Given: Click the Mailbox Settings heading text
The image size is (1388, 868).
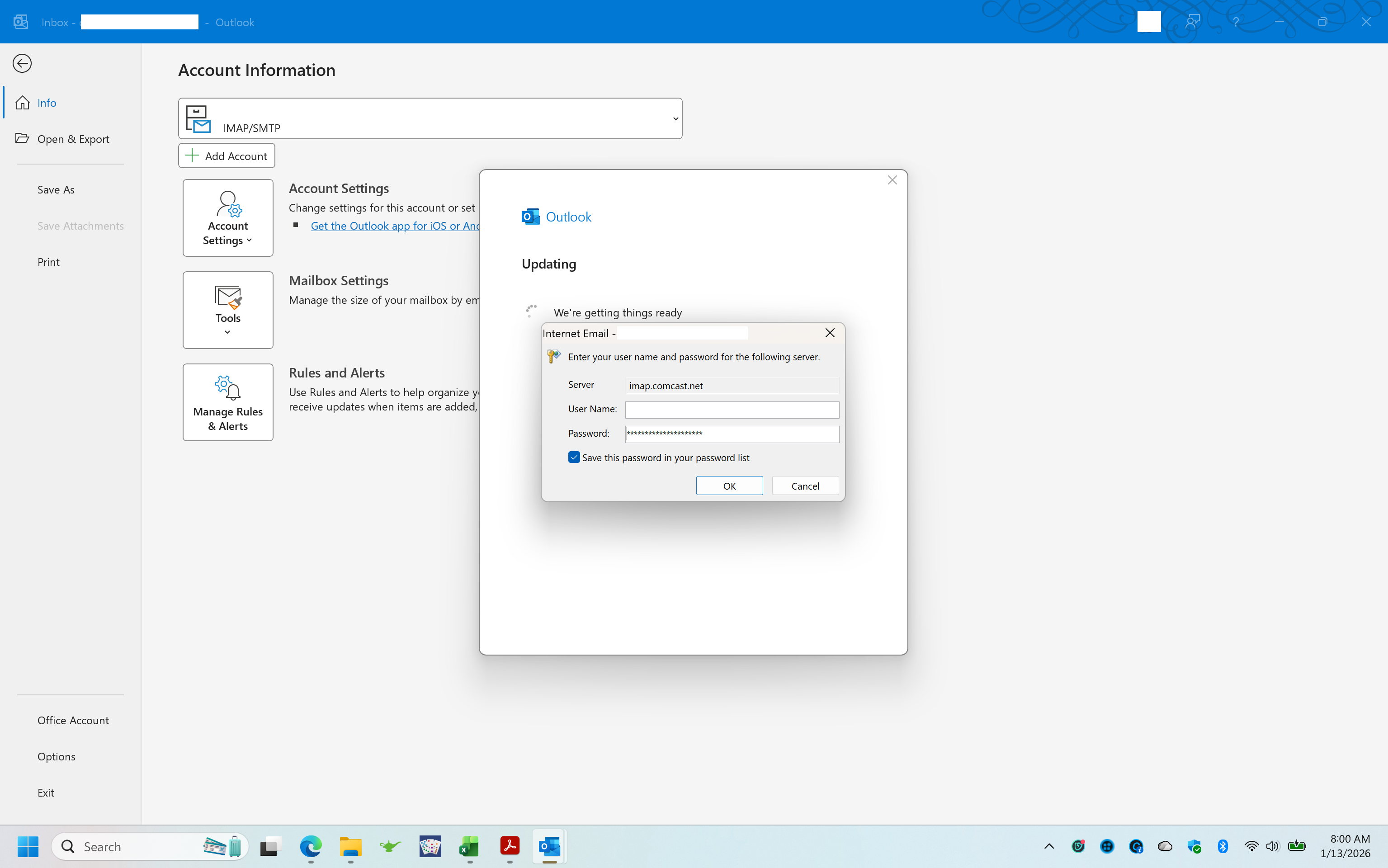Looking at the screenshot, I should pos(339,281).
